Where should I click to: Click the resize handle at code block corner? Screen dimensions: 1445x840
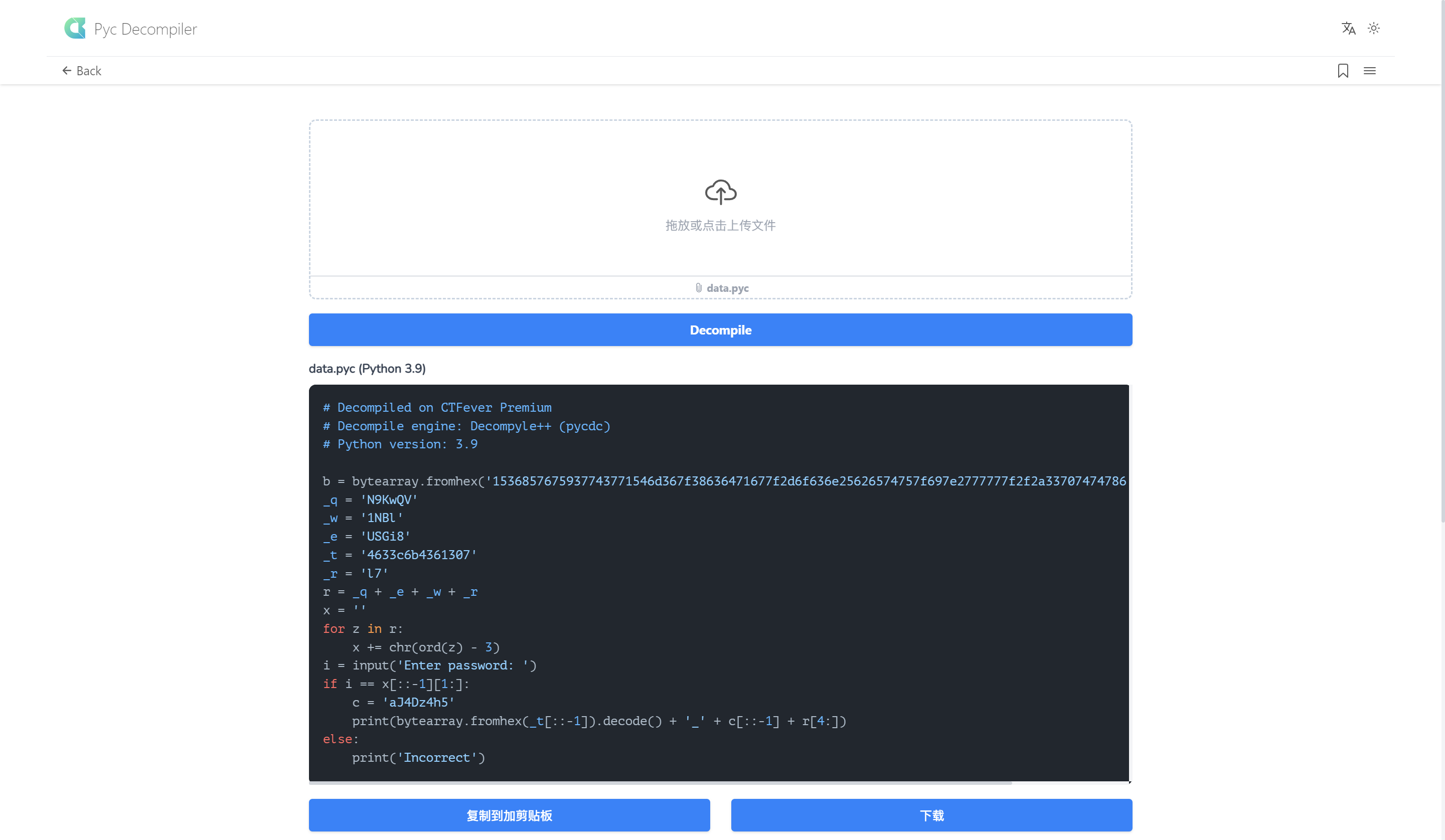(x=1129, y=781)
